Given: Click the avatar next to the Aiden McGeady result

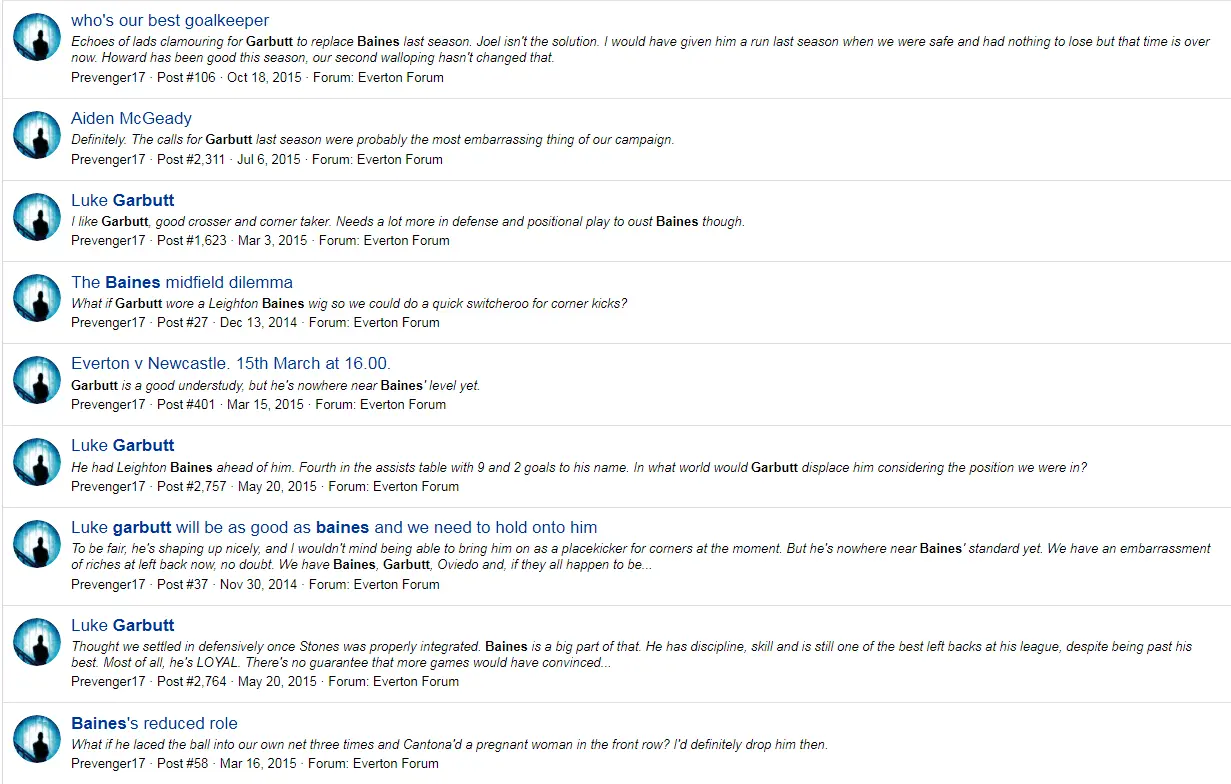Looking at the screenshot, I should tap(37, 135).
